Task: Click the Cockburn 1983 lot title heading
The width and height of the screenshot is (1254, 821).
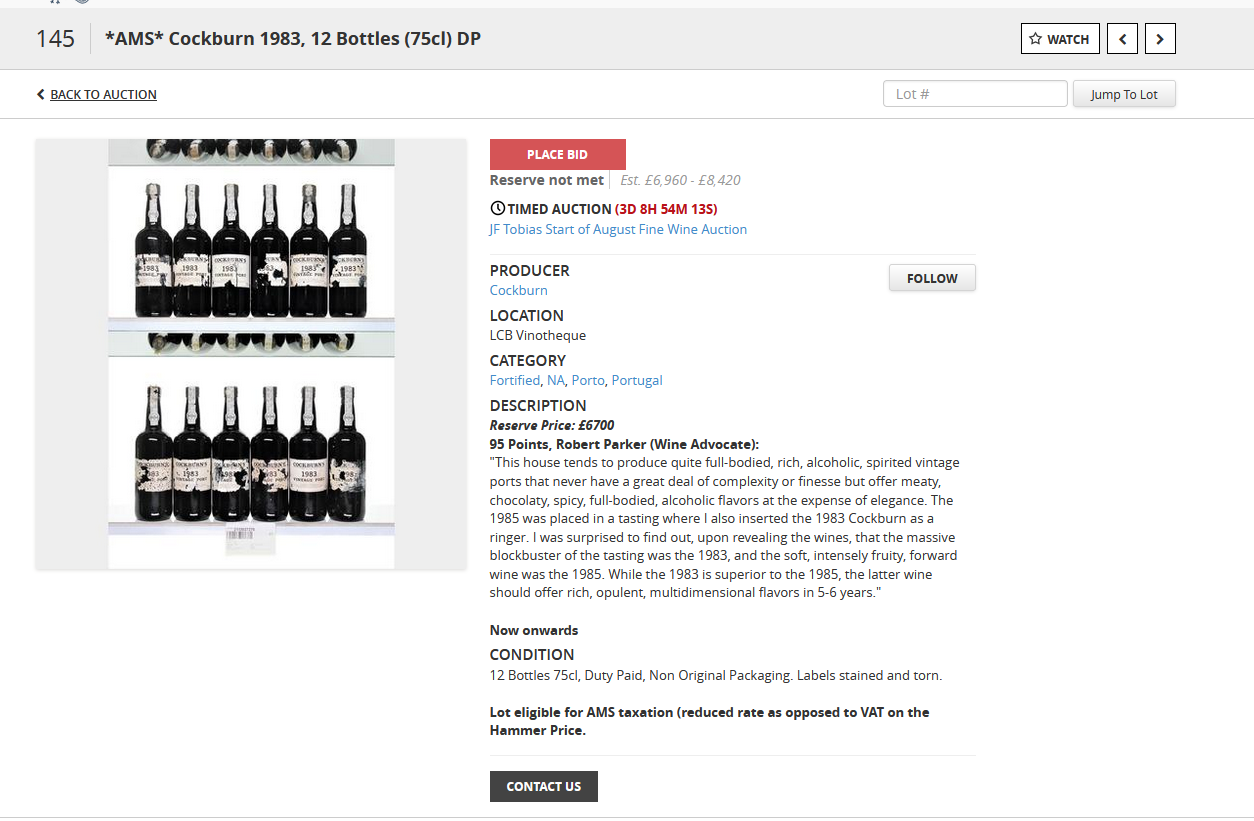Action: 293,39
